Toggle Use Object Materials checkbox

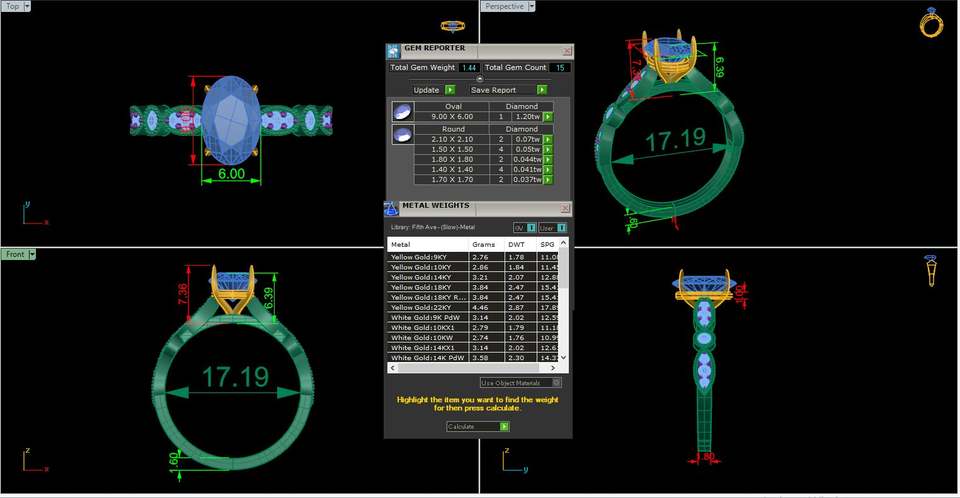(557, 383)
